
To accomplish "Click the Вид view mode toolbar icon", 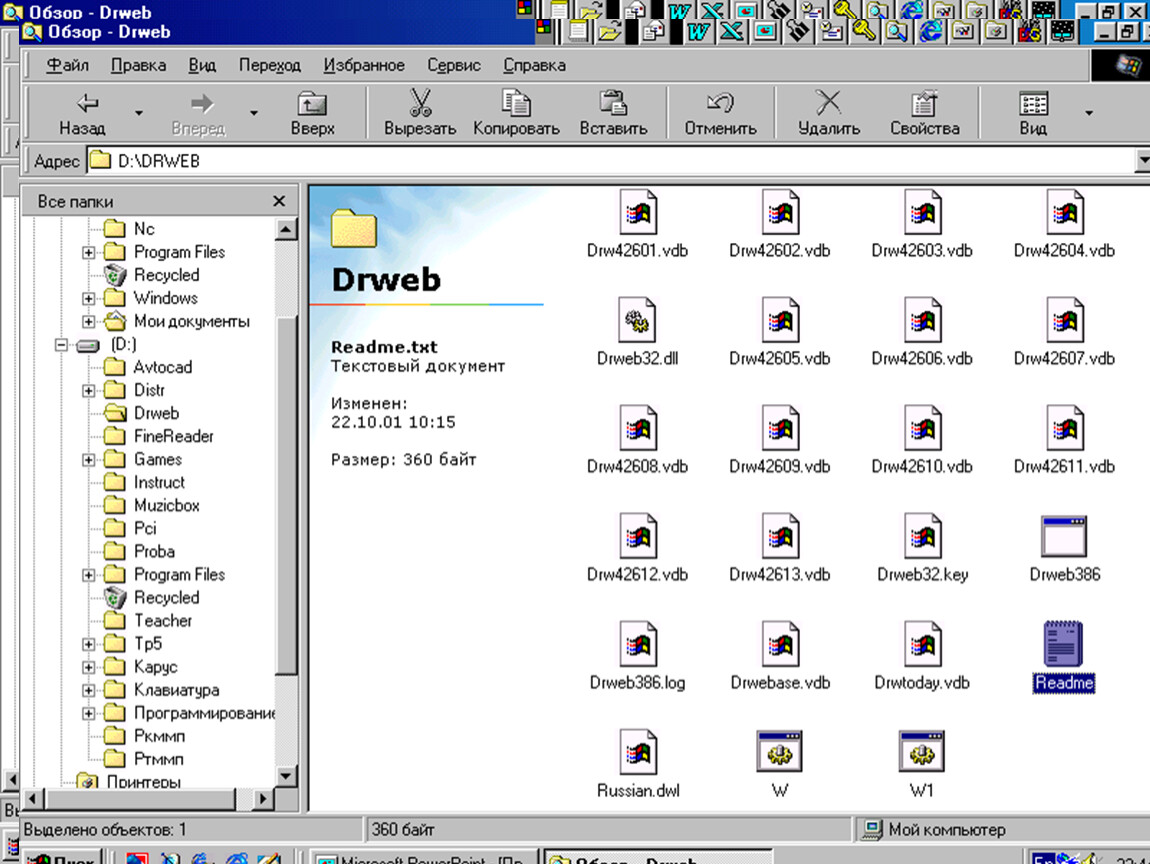I will (x=1033, y=113).
